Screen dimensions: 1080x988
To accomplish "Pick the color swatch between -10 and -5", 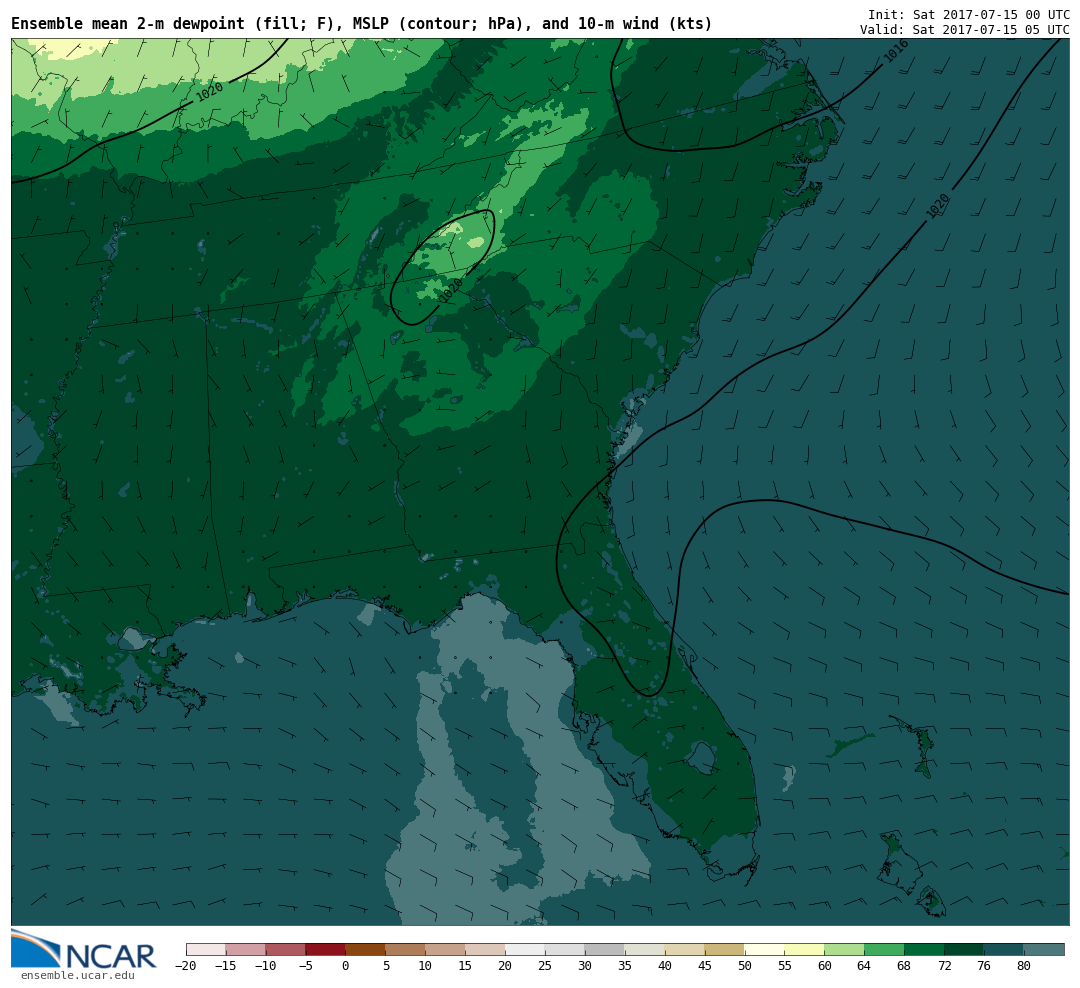I will pyautogui.click(x=285, y=949).
